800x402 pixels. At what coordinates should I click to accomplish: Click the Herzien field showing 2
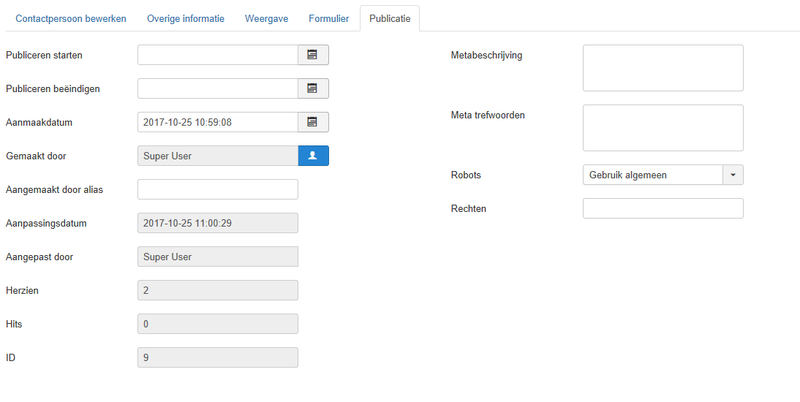218,291
